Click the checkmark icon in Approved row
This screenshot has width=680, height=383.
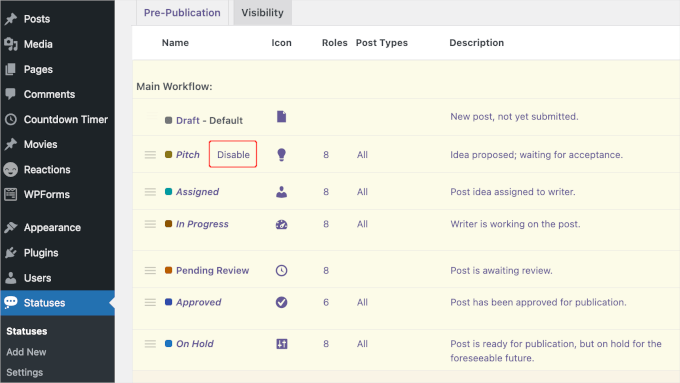click(x=281, y=302)
